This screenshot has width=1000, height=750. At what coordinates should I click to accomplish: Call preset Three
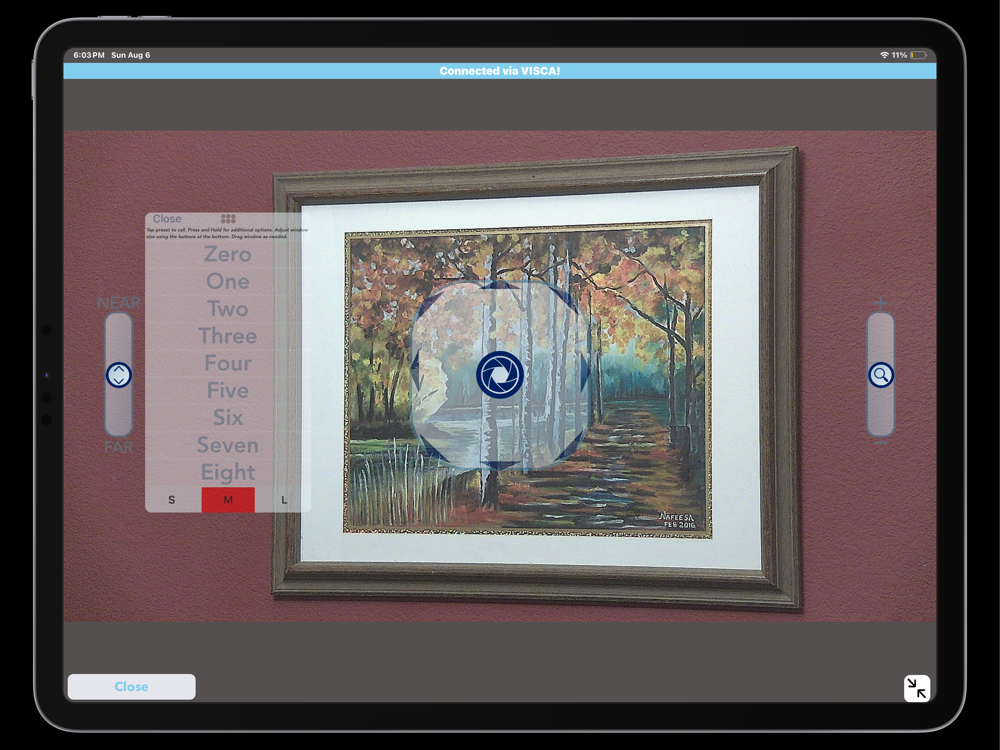click(228, 336)
